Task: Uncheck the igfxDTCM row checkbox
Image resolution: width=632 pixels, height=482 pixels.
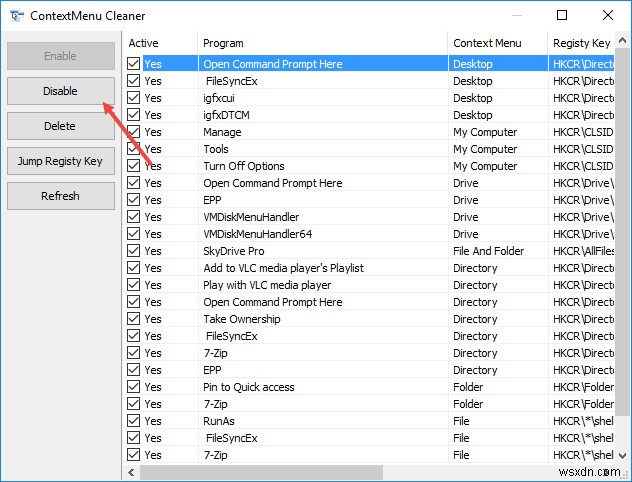Action: coord(133,114)
